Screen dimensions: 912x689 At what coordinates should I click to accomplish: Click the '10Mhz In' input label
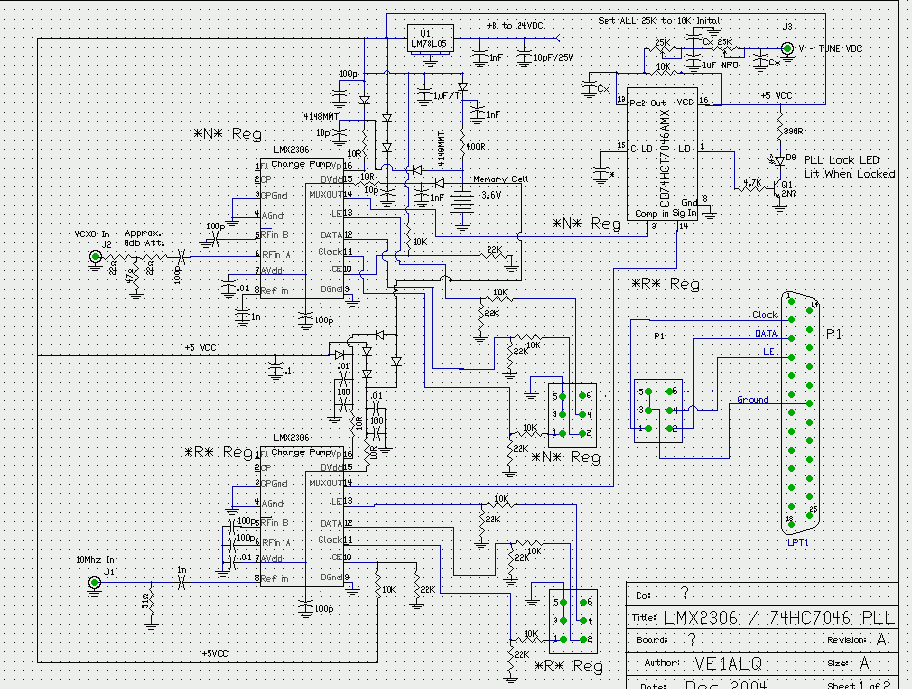tap(95, 560)
